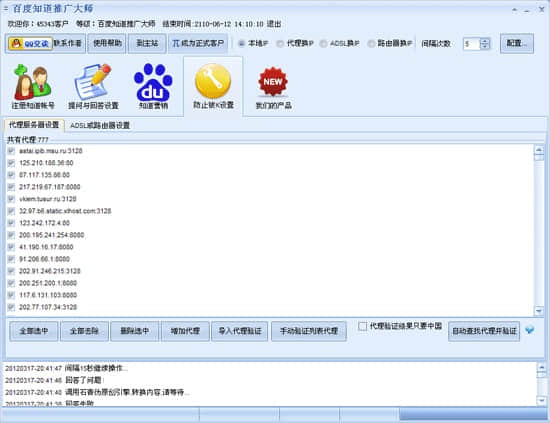Open 知道营销 Baidu paw icon
550x423 pixels.
coord(153,87)
